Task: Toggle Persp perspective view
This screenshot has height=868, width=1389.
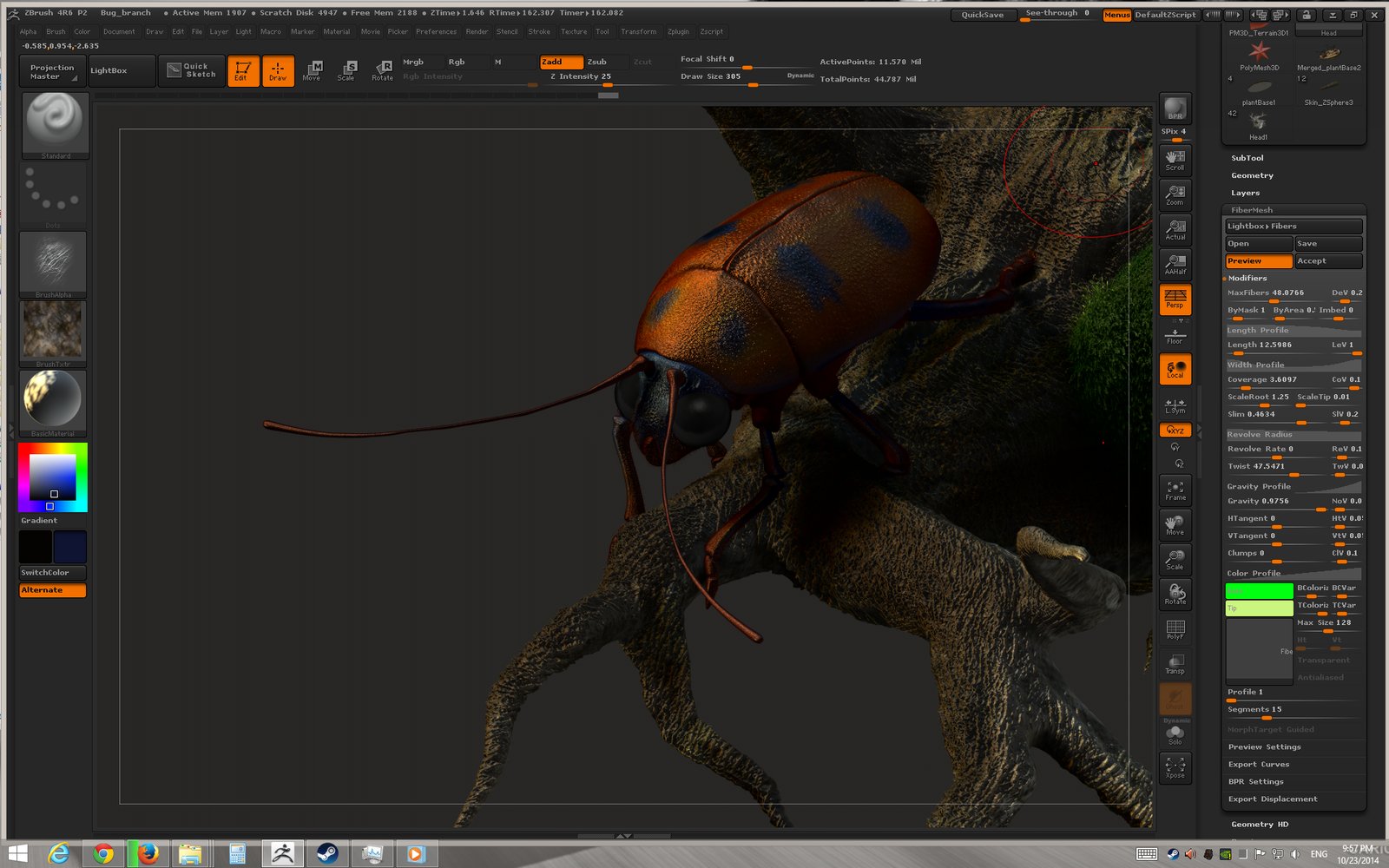Action: coord(1175,299)
